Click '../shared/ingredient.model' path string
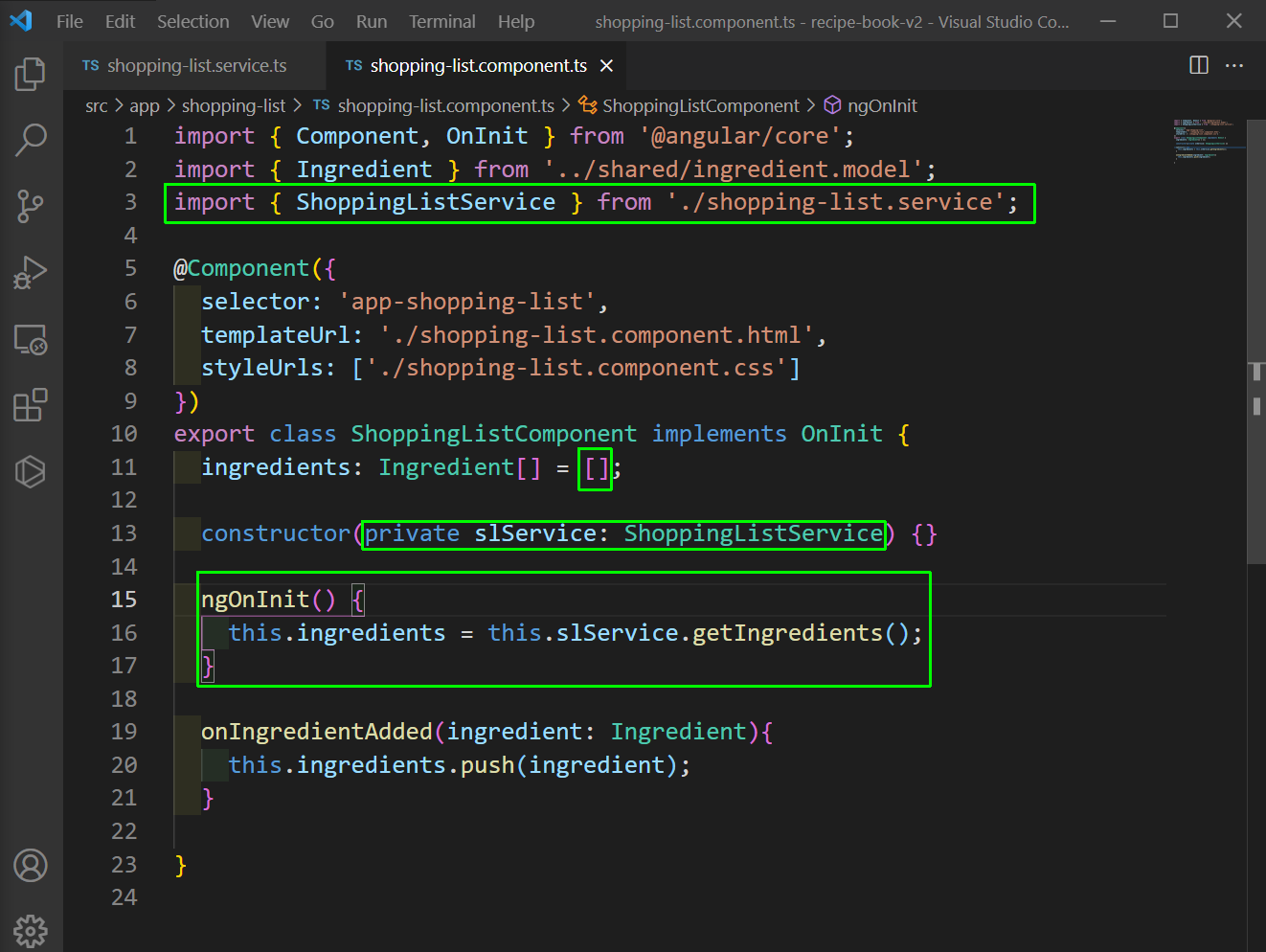The image size is (1266, 952). point(733,170)
